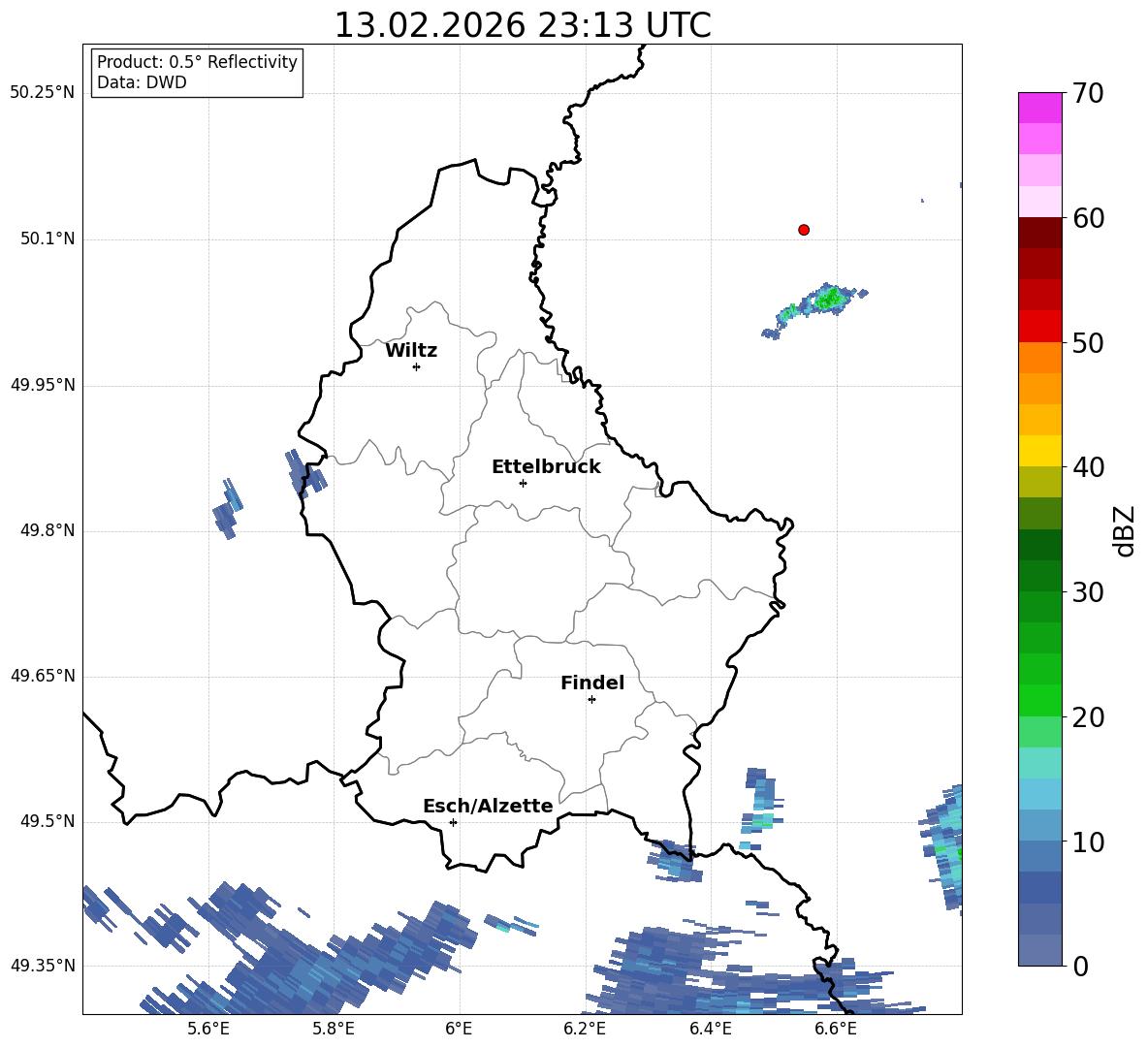Click the 49.8°N latitude label
The image size is (1148, 1048).
pos(48,530)
